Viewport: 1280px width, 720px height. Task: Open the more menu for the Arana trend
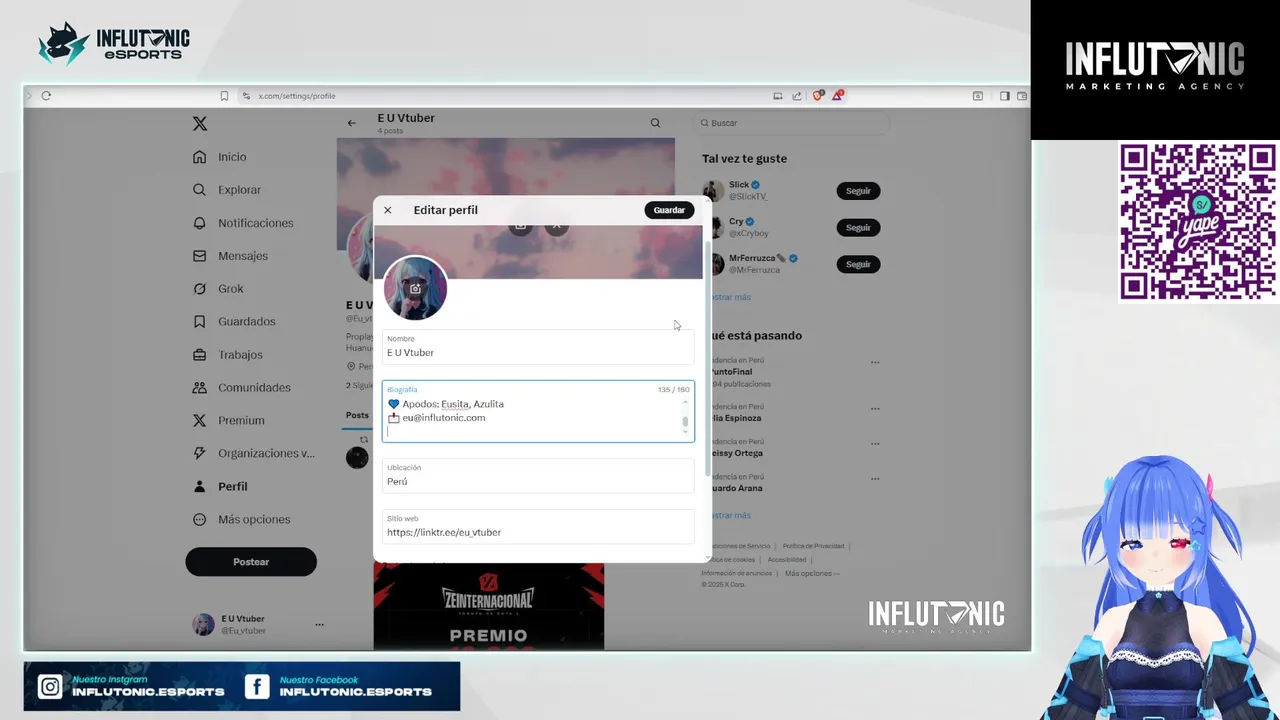(875, 478)
